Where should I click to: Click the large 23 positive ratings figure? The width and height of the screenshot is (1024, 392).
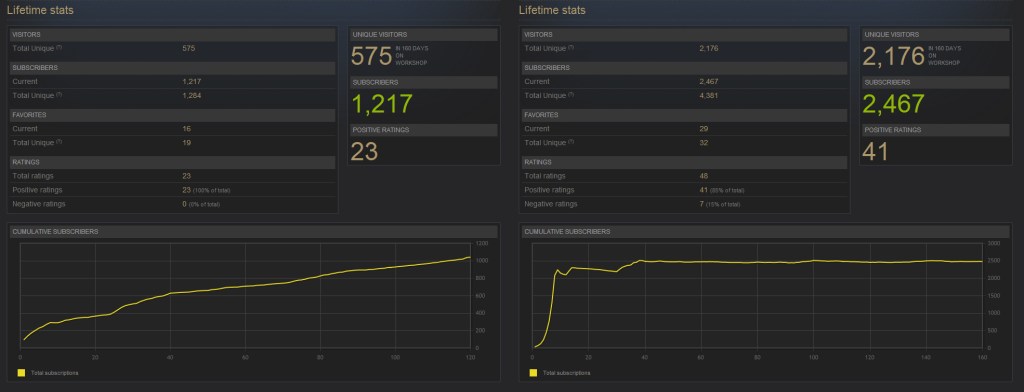pos(364,152)
